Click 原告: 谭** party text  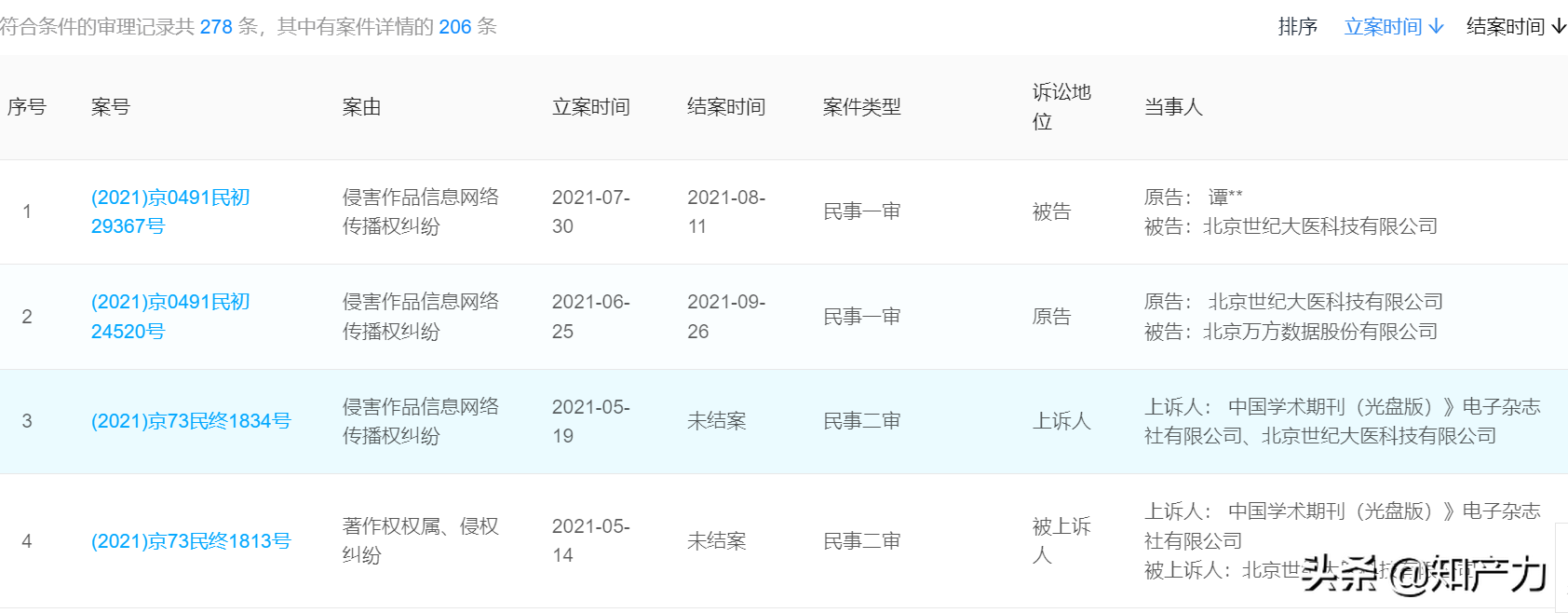(1194, 198)
